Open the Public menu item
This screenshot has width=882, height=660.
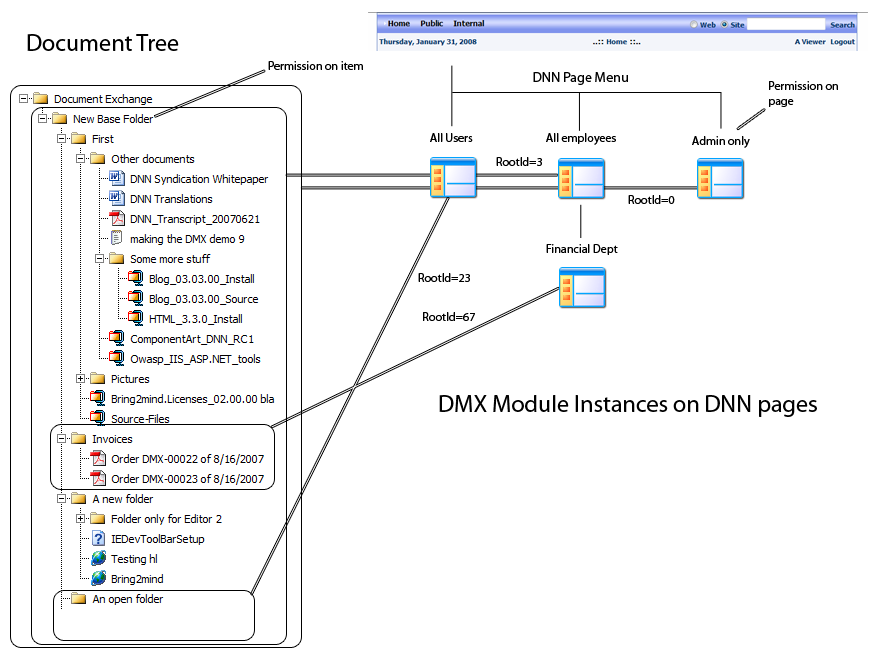[431, 24]
